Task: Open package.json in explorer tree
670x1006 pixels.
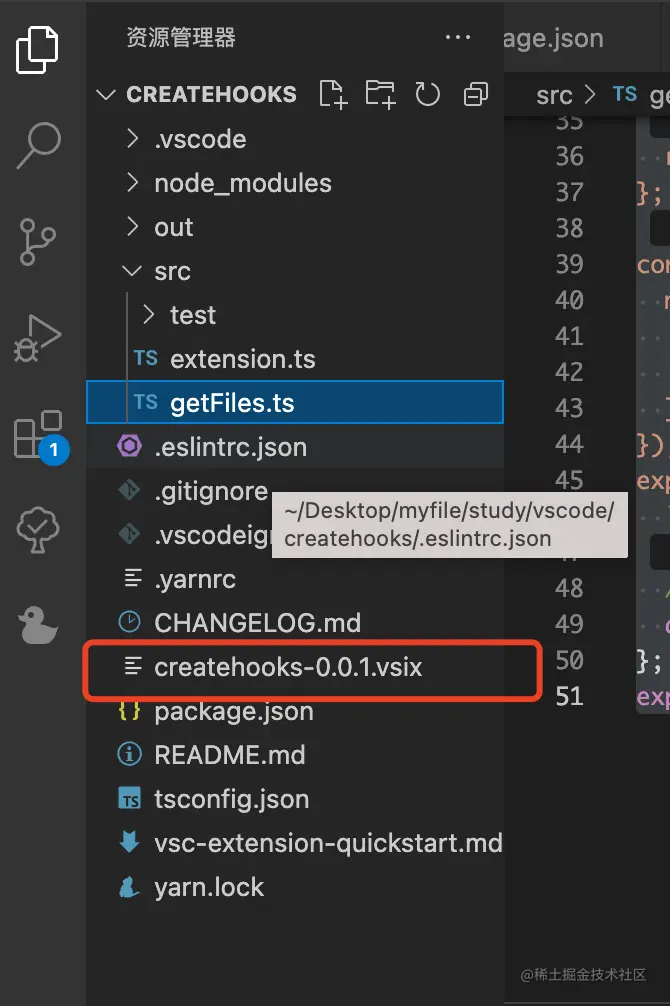Action: coord(233,711)
